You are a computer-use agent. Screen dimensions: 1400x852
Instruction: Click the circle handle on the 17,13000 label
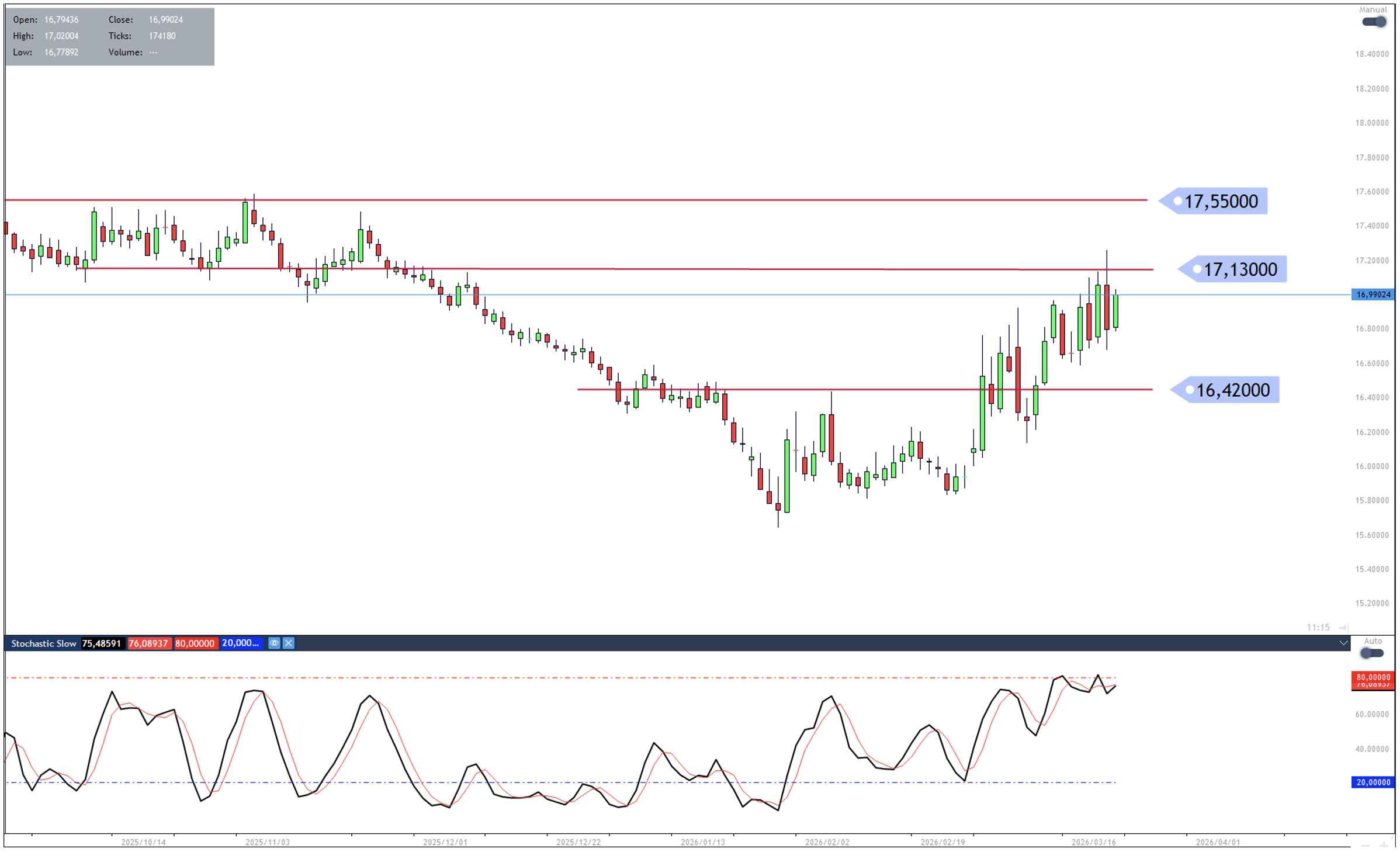(x=1197, y=269)
